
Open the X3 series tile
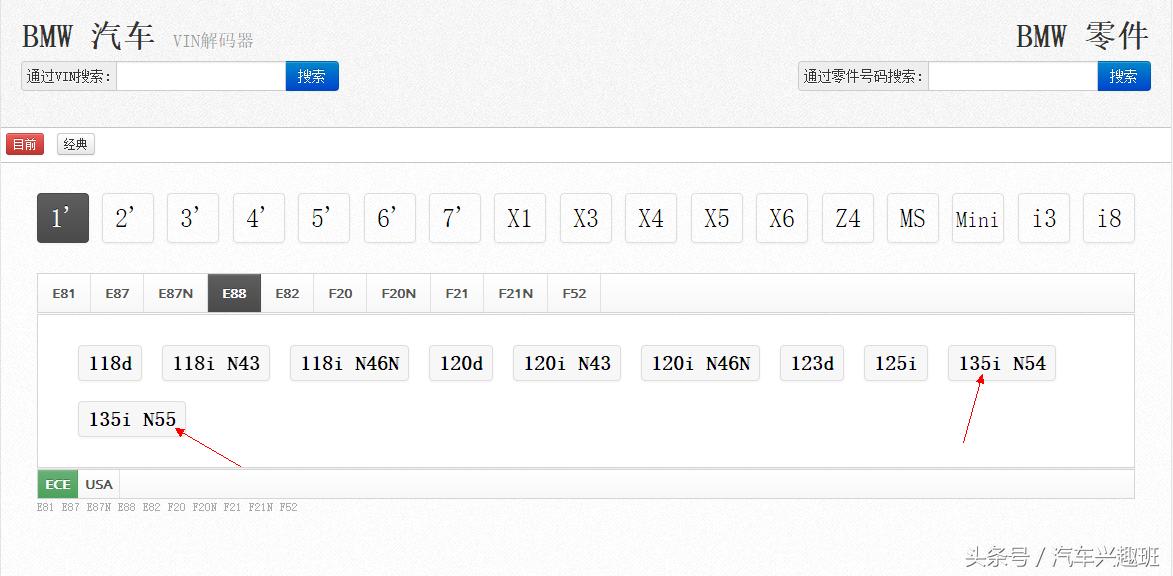[x=586, y=218]
